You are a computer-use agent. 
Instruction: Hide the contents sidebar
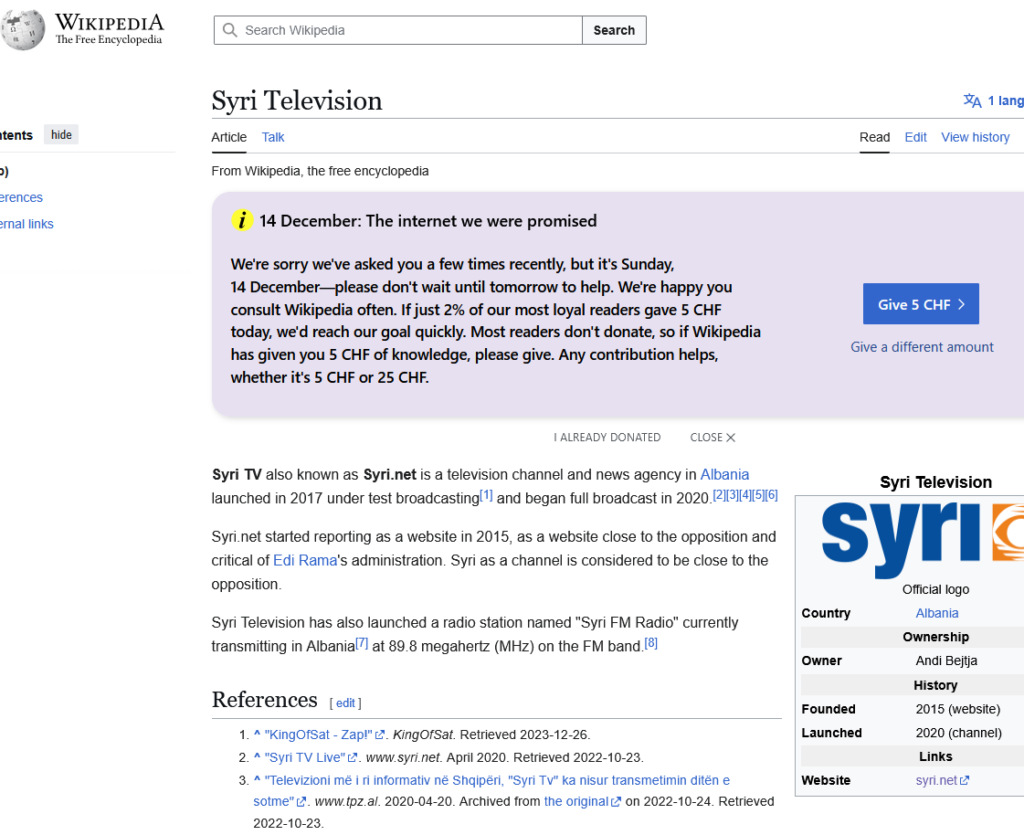point(61,135)
